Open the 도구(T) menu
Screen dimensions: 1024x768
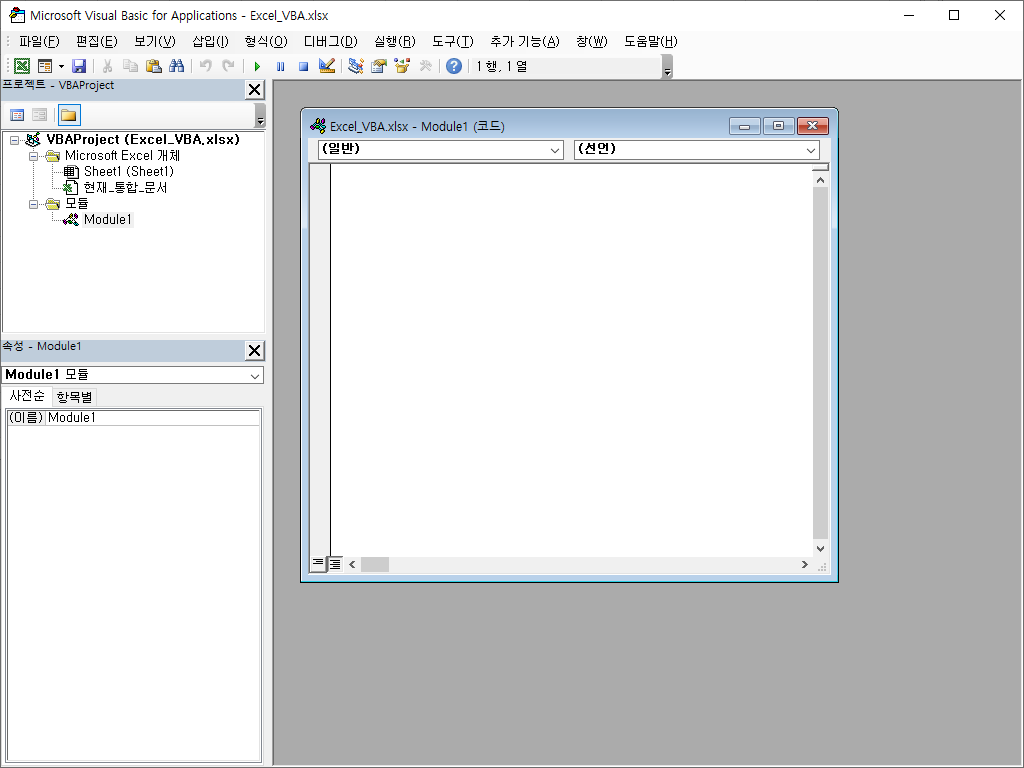coord(453,41)
